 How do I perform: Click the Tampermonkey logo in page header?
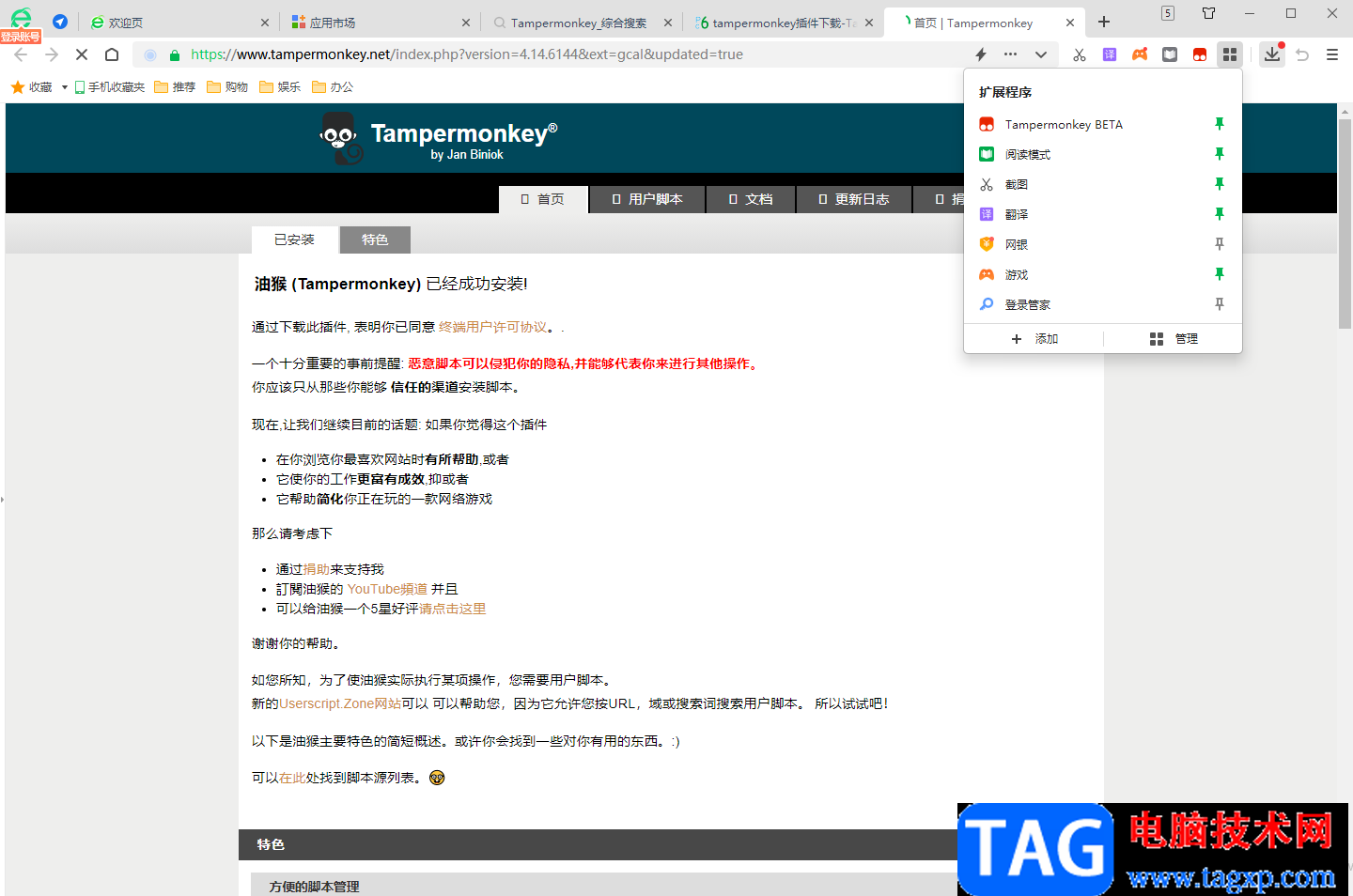pos(340,138)
